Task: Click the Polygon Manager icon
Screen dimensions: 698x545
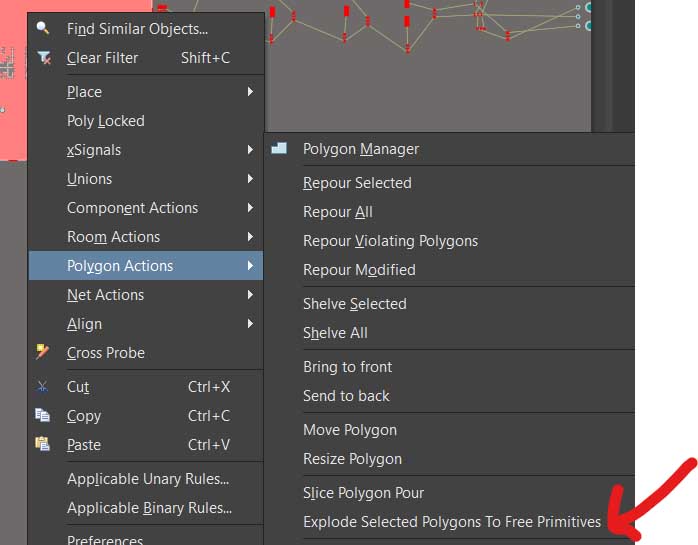Action: click(280, 148)
